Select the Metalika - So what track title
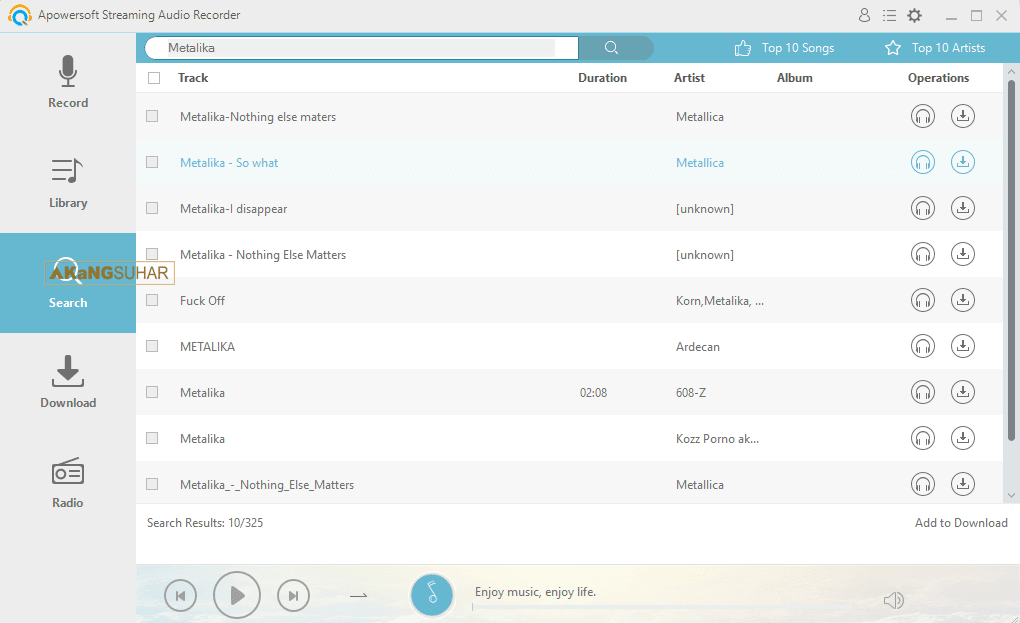The width and height of the screenshot is (1020, 623). [x=229, y=163]
